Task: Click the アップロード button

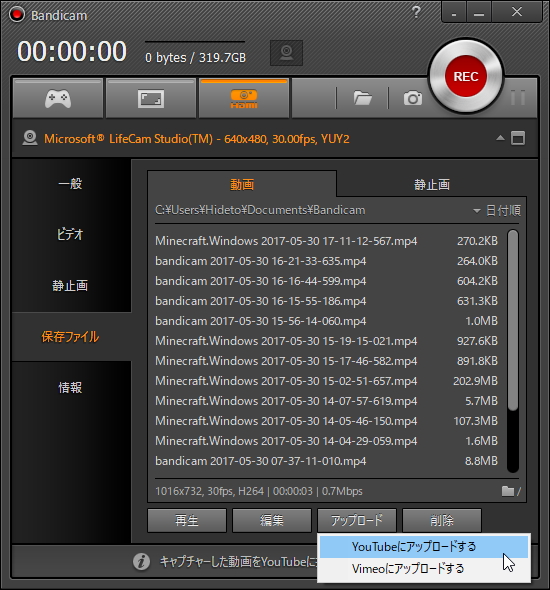Action: click(x=357, y=520)
